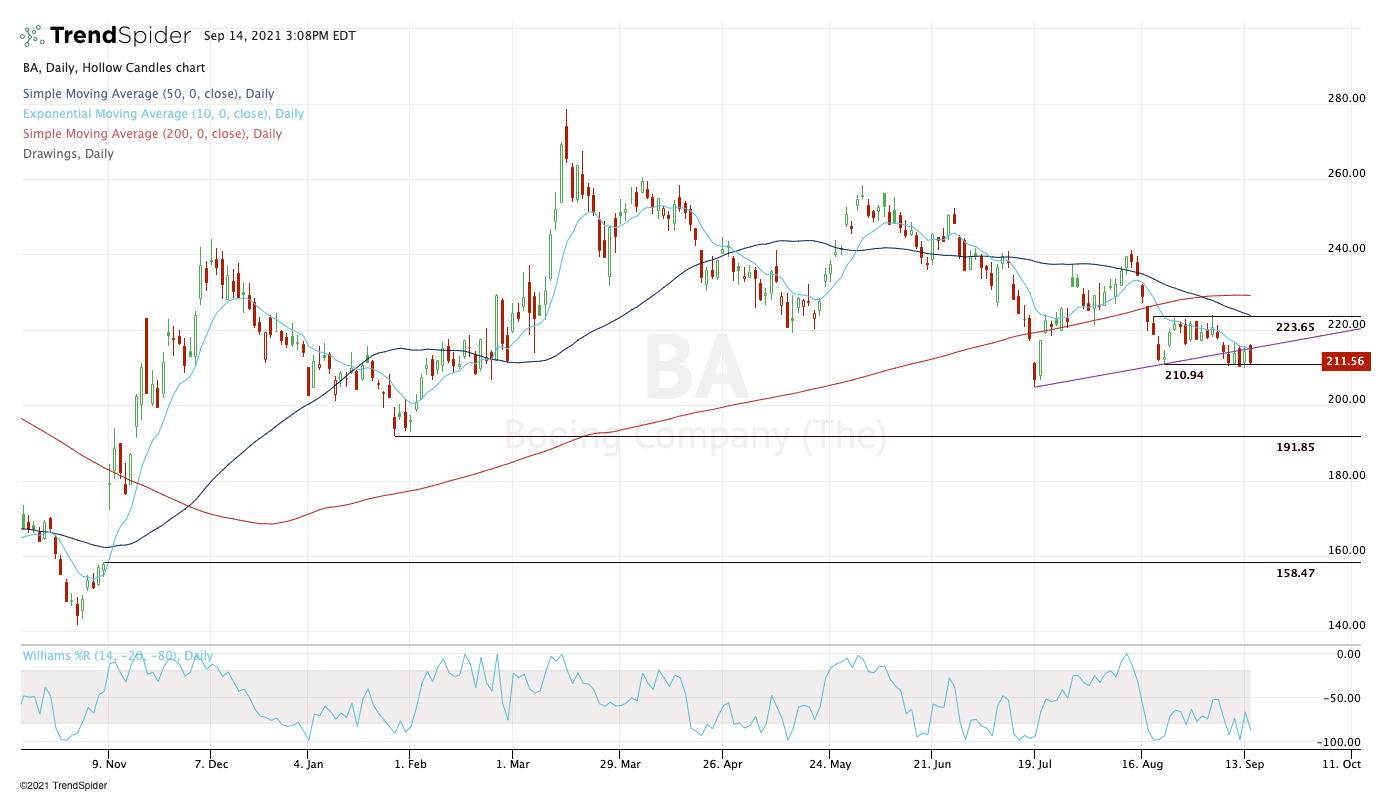Click the 1. Mar date axis label
Viewport: 1391px width, 795px height.
tap(511, 762)
